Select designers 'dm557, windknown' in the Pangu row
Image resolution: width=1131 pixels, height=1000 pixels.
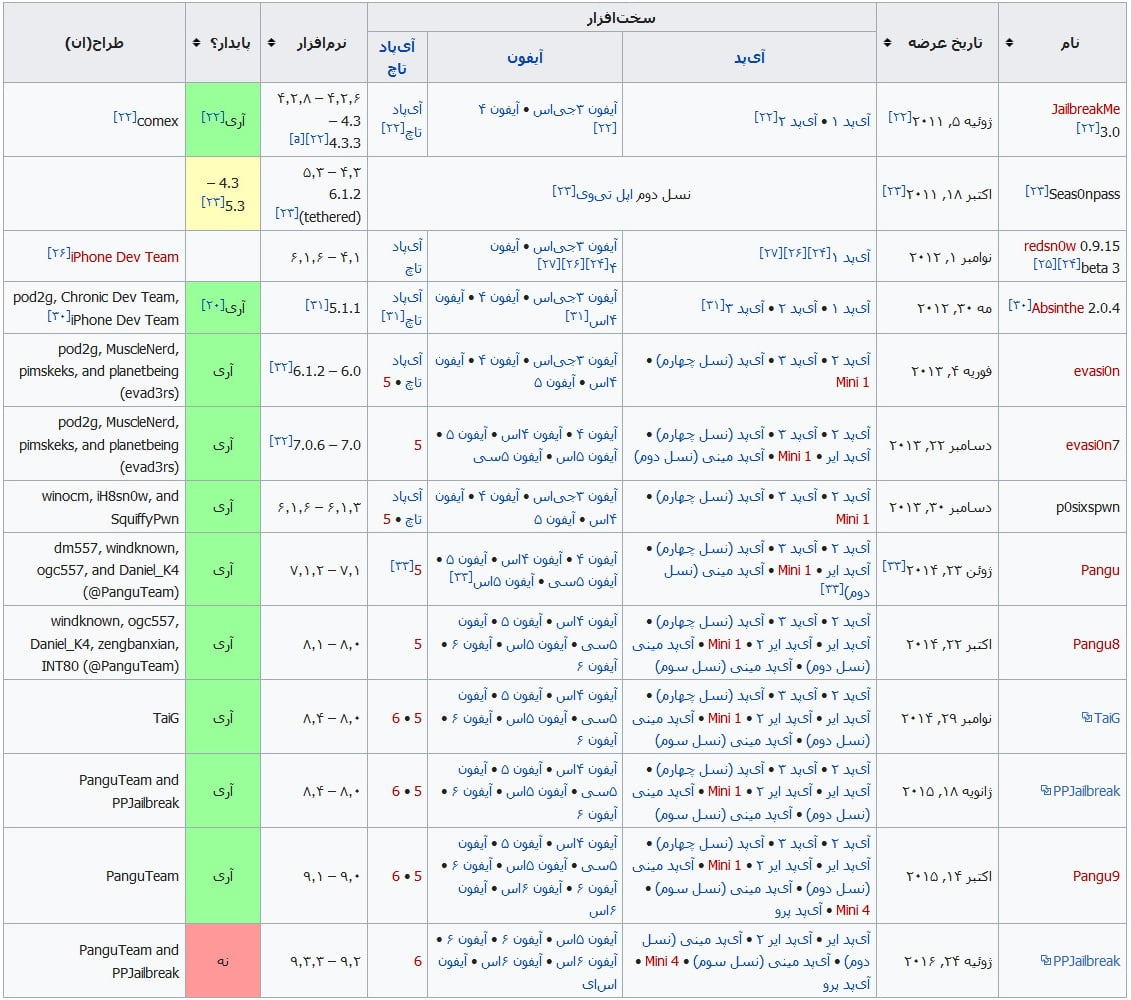click(116, 548)
